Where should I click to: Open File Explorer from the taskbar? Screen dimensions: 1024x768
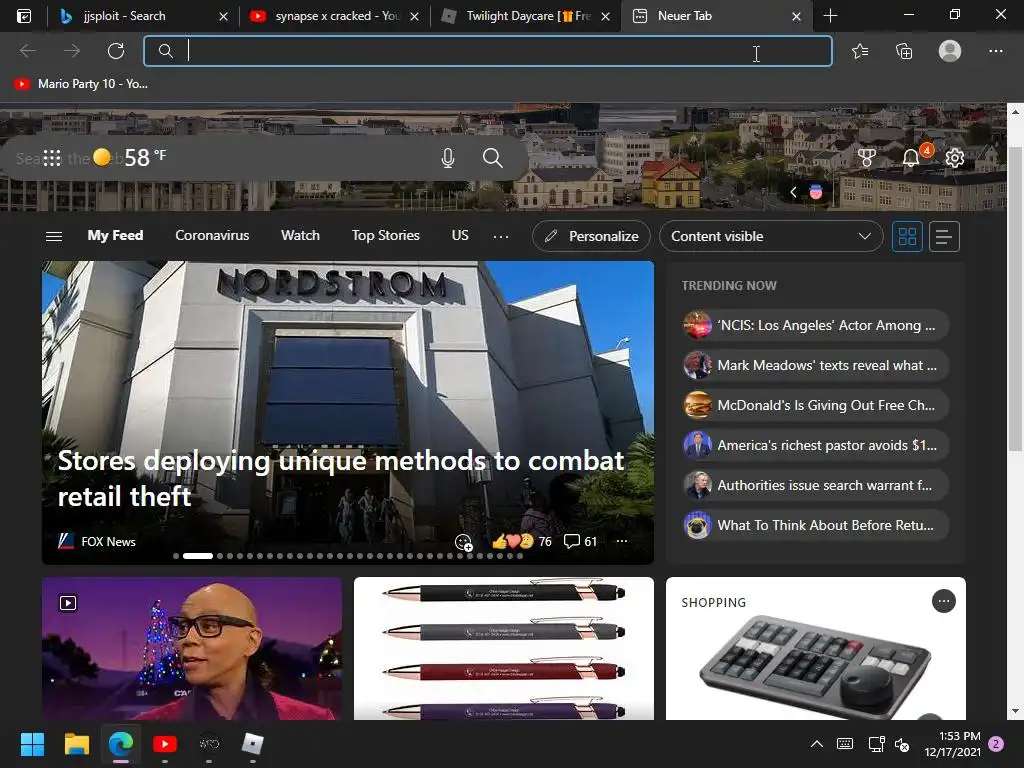point(76,744)
